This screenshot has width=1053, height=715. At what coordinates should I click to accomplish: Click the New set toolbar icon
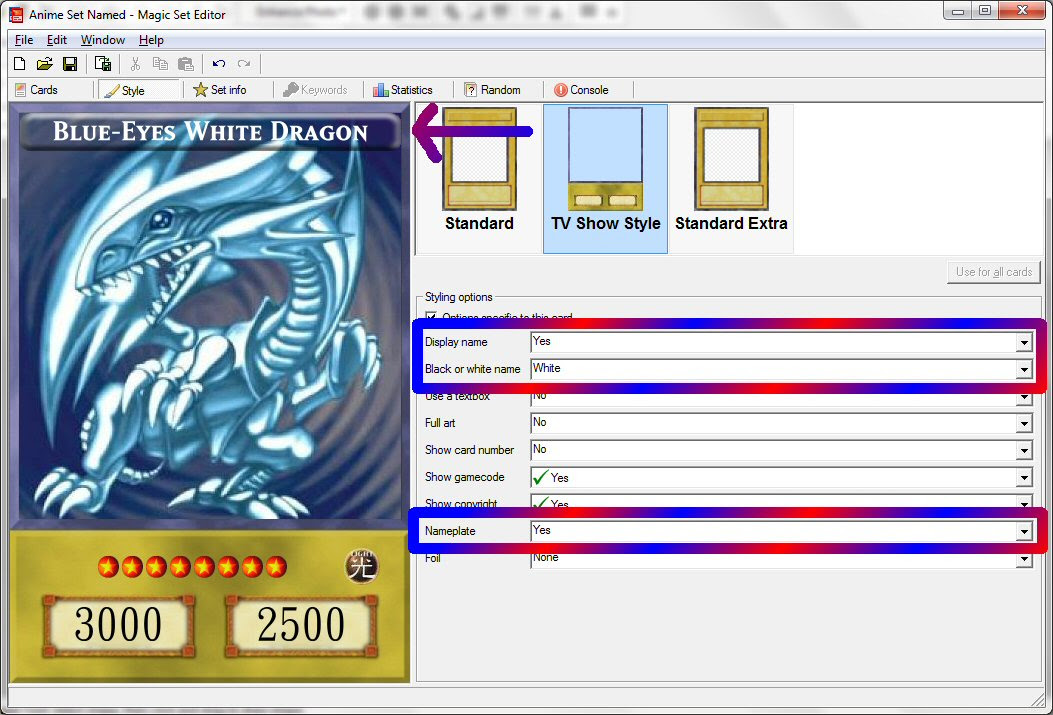(19, 64)
